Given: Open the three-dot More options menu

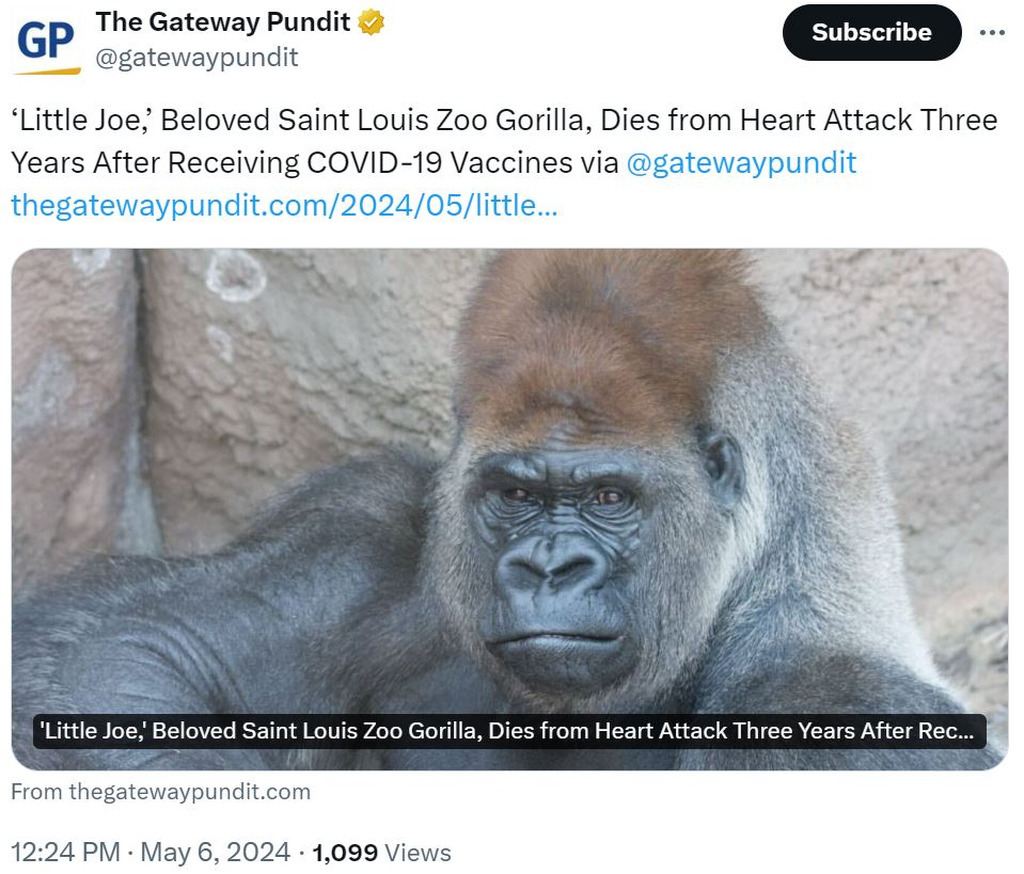Looking at the screenshot, I should pyautogui.click(x=991, y=33).
